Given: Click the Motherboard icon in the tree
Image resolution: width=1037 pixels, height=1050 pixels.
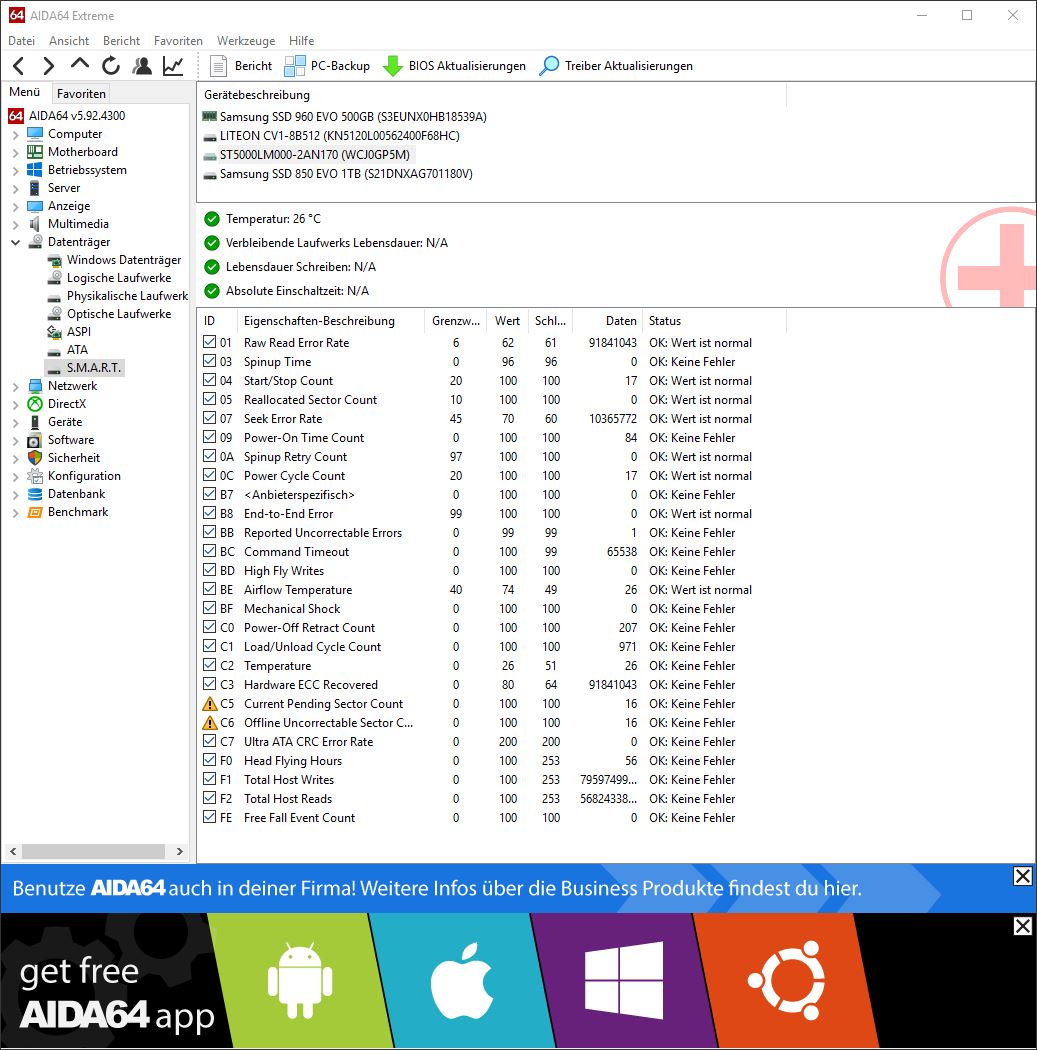Looking at the screenshot, I should pos(35,152).
